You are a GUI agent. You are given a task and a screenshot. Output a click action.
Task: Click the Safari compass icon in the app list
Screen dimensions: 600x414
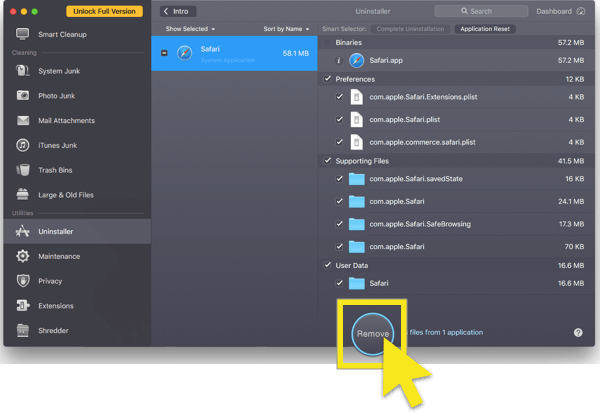pyautogui.click(x=184, y=53)
